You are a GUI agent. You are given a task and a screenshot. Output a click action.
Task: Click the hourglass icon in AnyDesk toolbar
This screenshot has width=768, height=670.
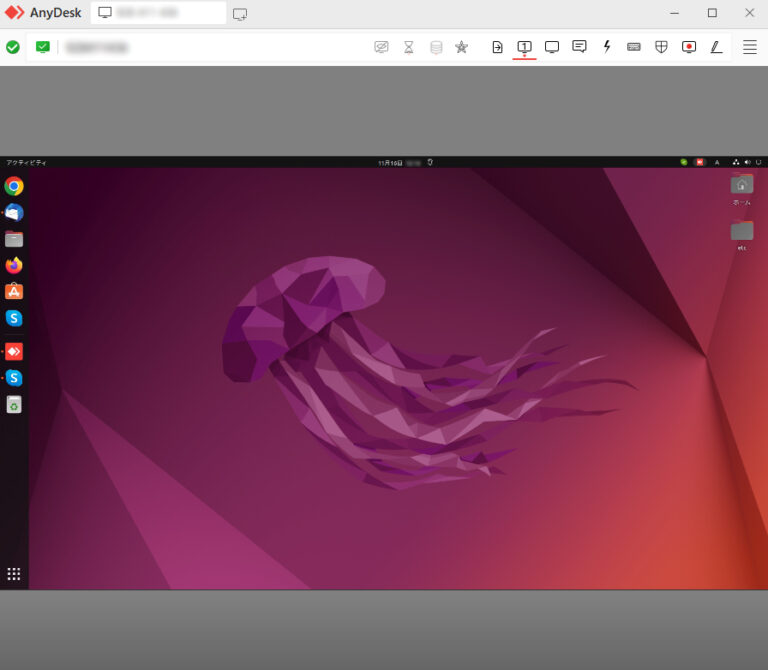tap(408, 47)
